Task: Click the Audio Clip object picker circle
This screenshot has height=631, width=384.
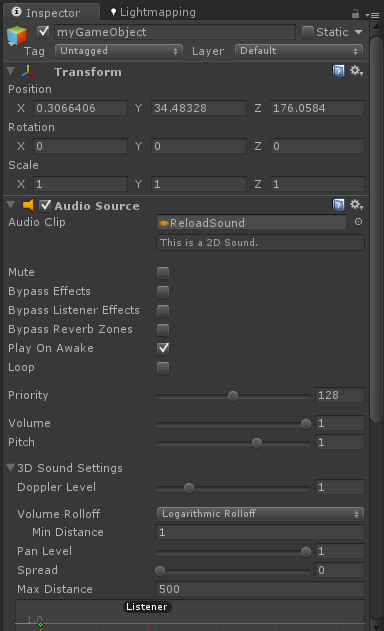Action: click(358, 222)
